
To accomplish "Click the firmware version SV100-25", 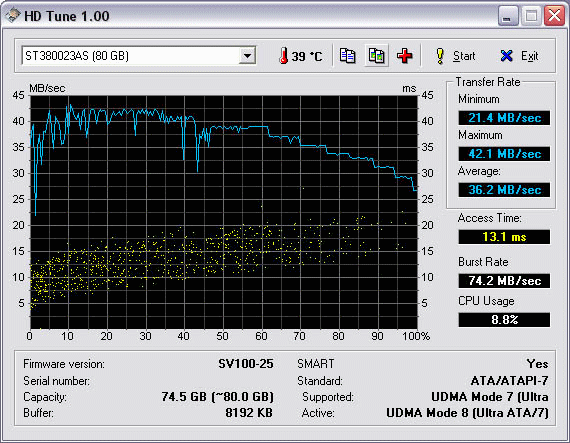I will pos(246,364).
